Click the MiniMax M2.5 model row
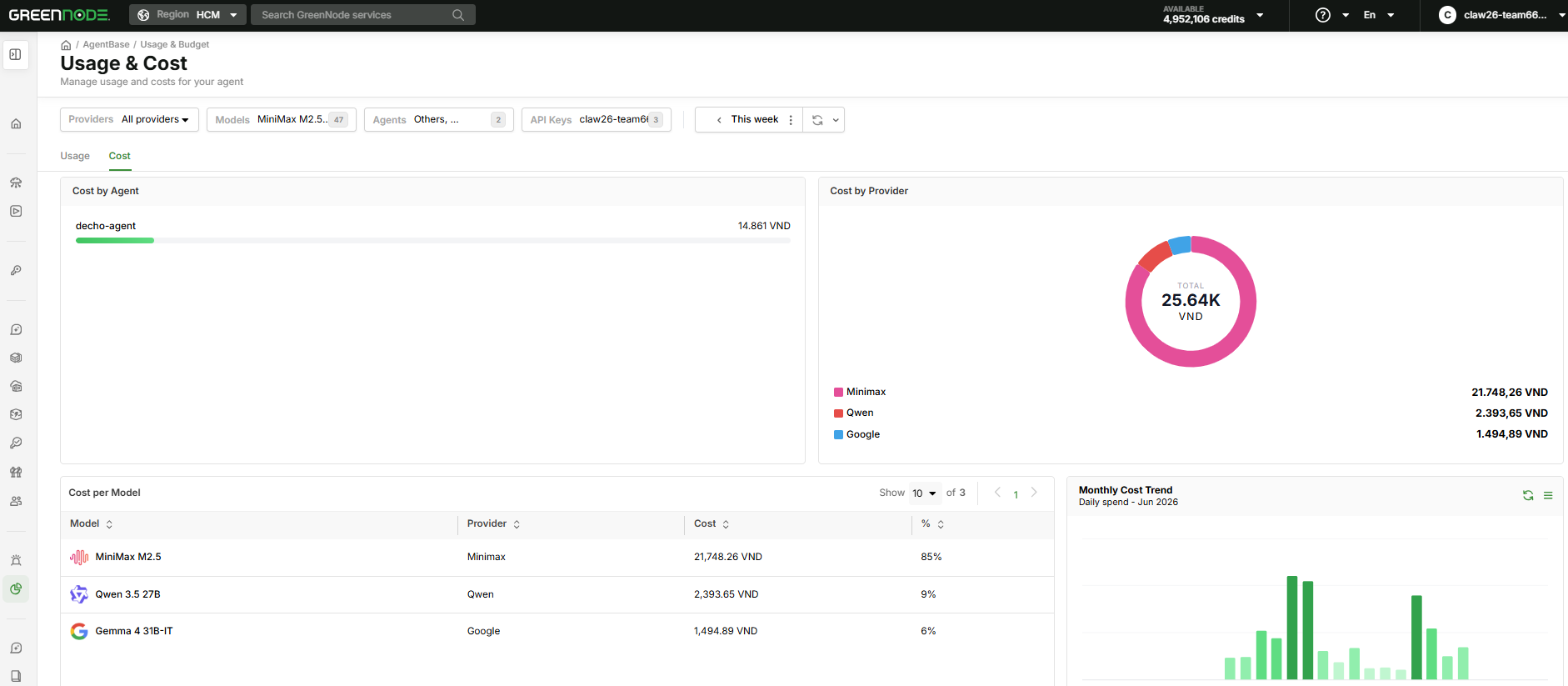This screenshot has width=1568, height=686. pyautogui.click(x=557, y=558)
